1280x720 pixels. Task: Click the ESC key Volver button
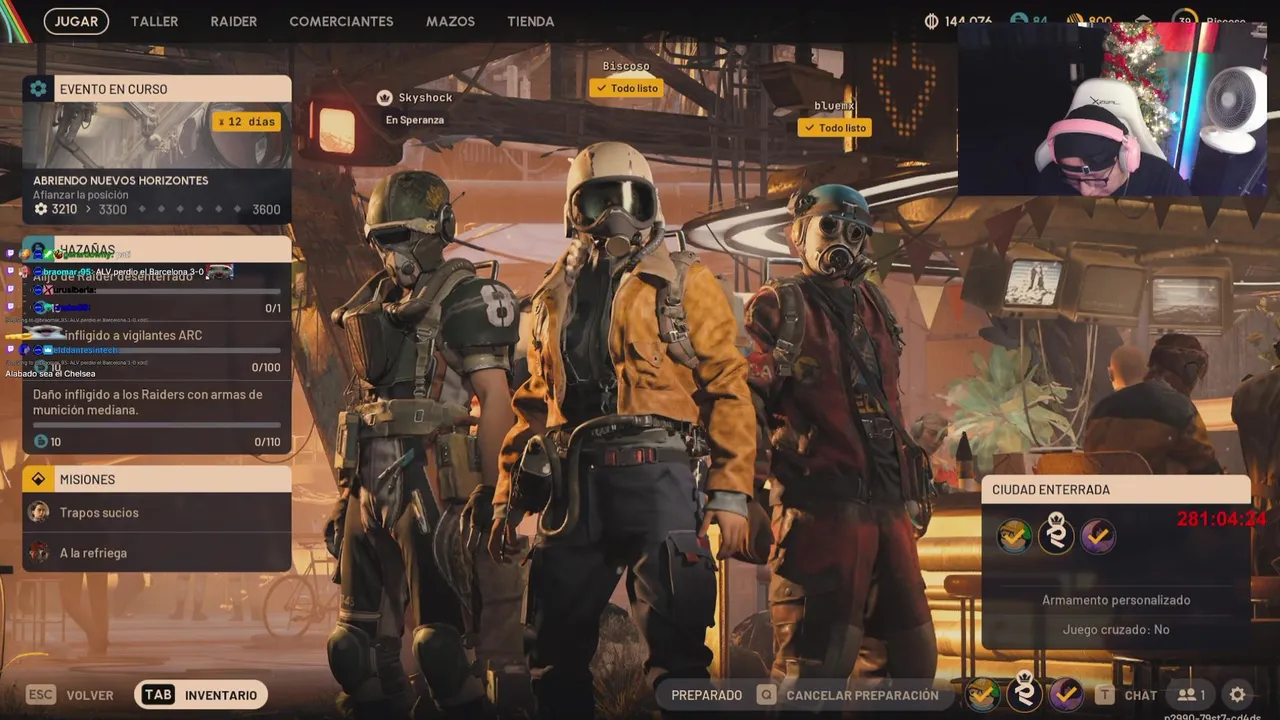coord(70,695)
